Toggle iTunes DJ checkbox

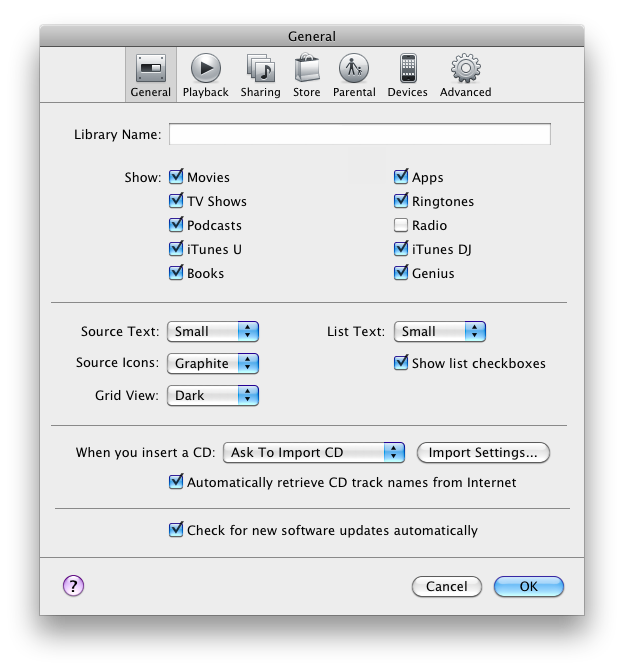pos(401,248)
